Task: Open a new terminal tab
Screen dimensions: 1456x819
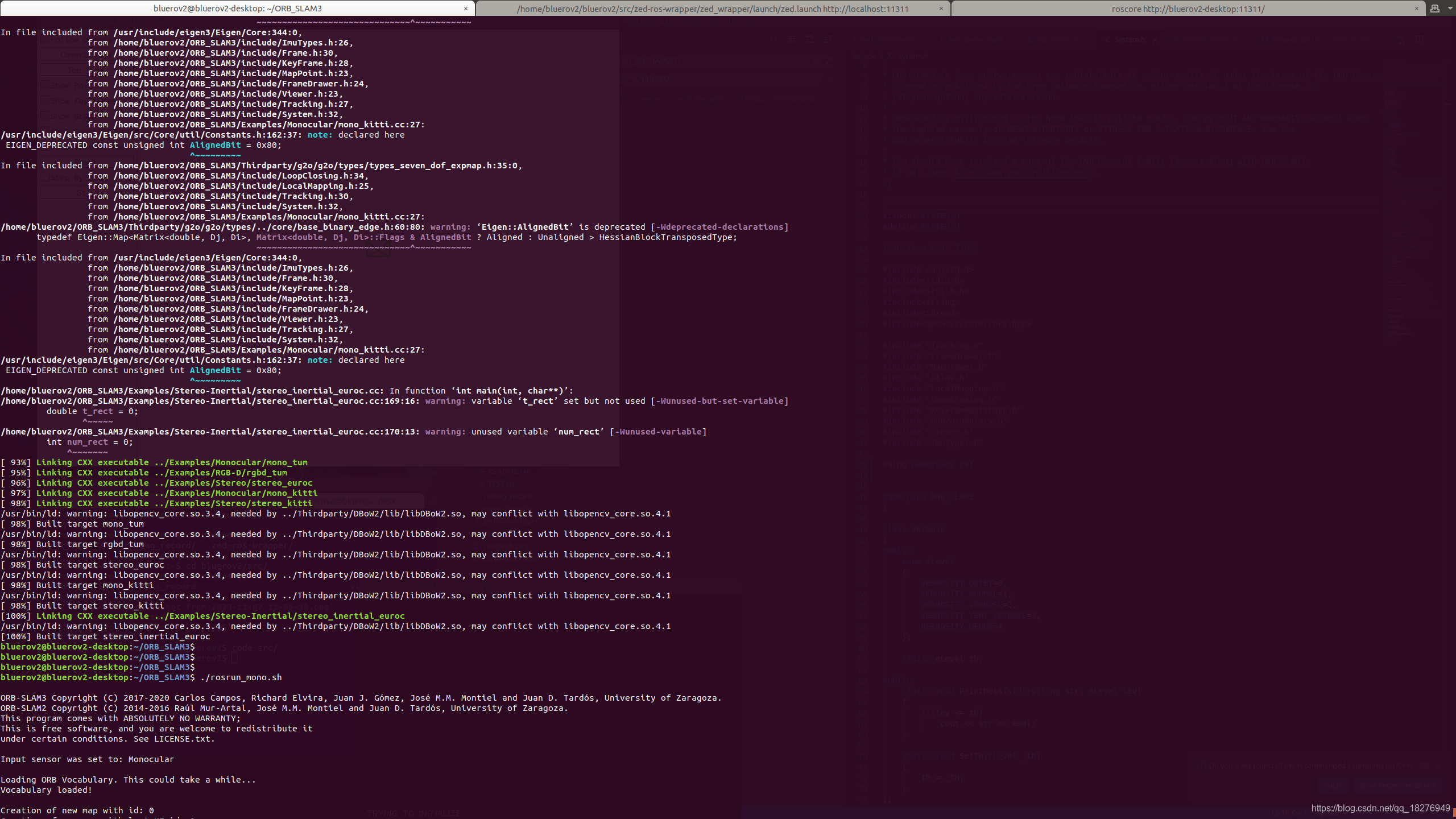Action: (x=1434, y=9)
